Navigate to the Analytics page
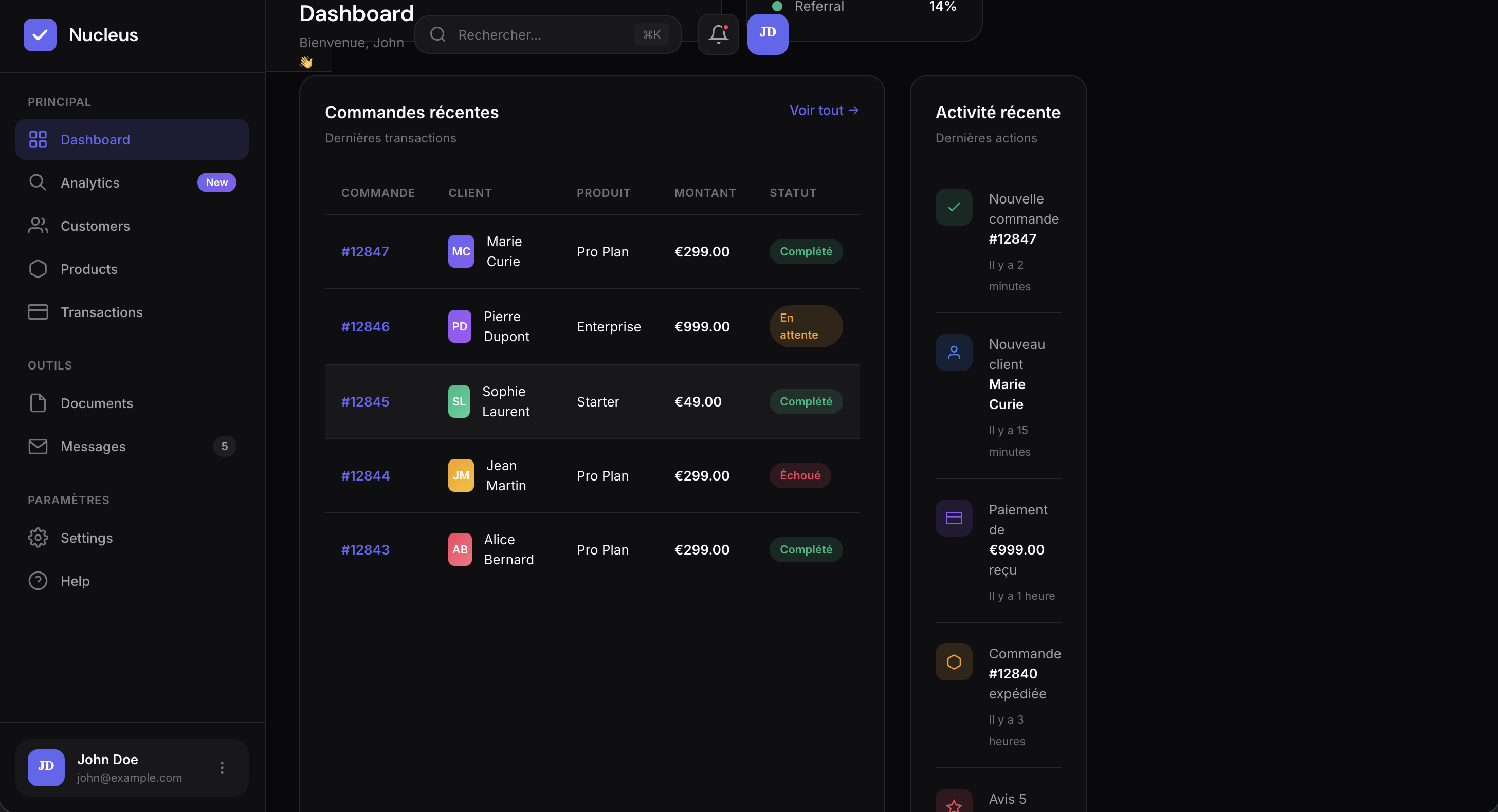The width and height of the screenshot is (1498, 812). [90, 182]
